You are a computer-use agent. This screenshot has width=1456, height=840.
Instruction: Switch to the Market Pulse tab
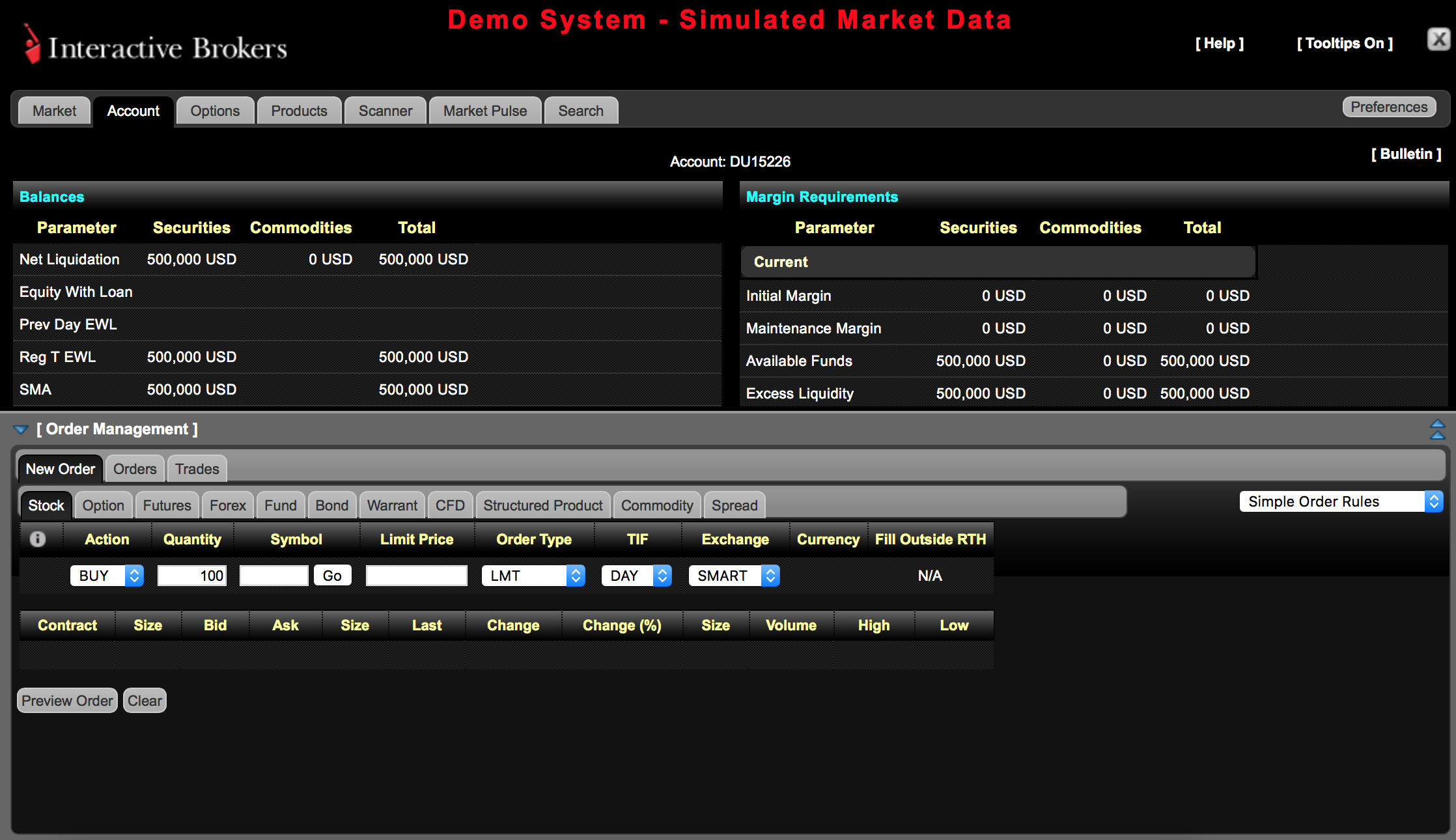point(485,111)
